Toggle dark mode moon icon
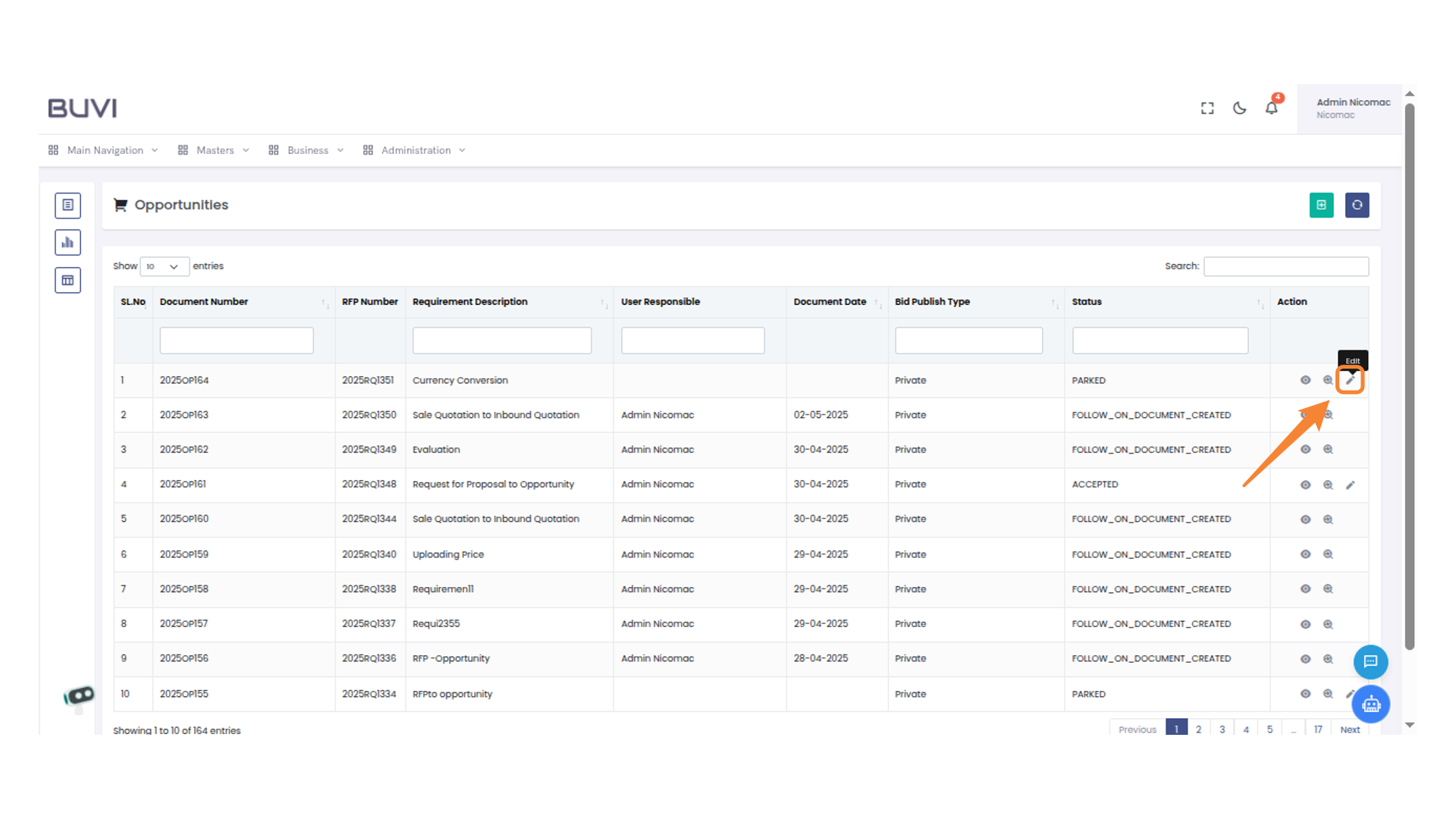 click(1239, 108)
